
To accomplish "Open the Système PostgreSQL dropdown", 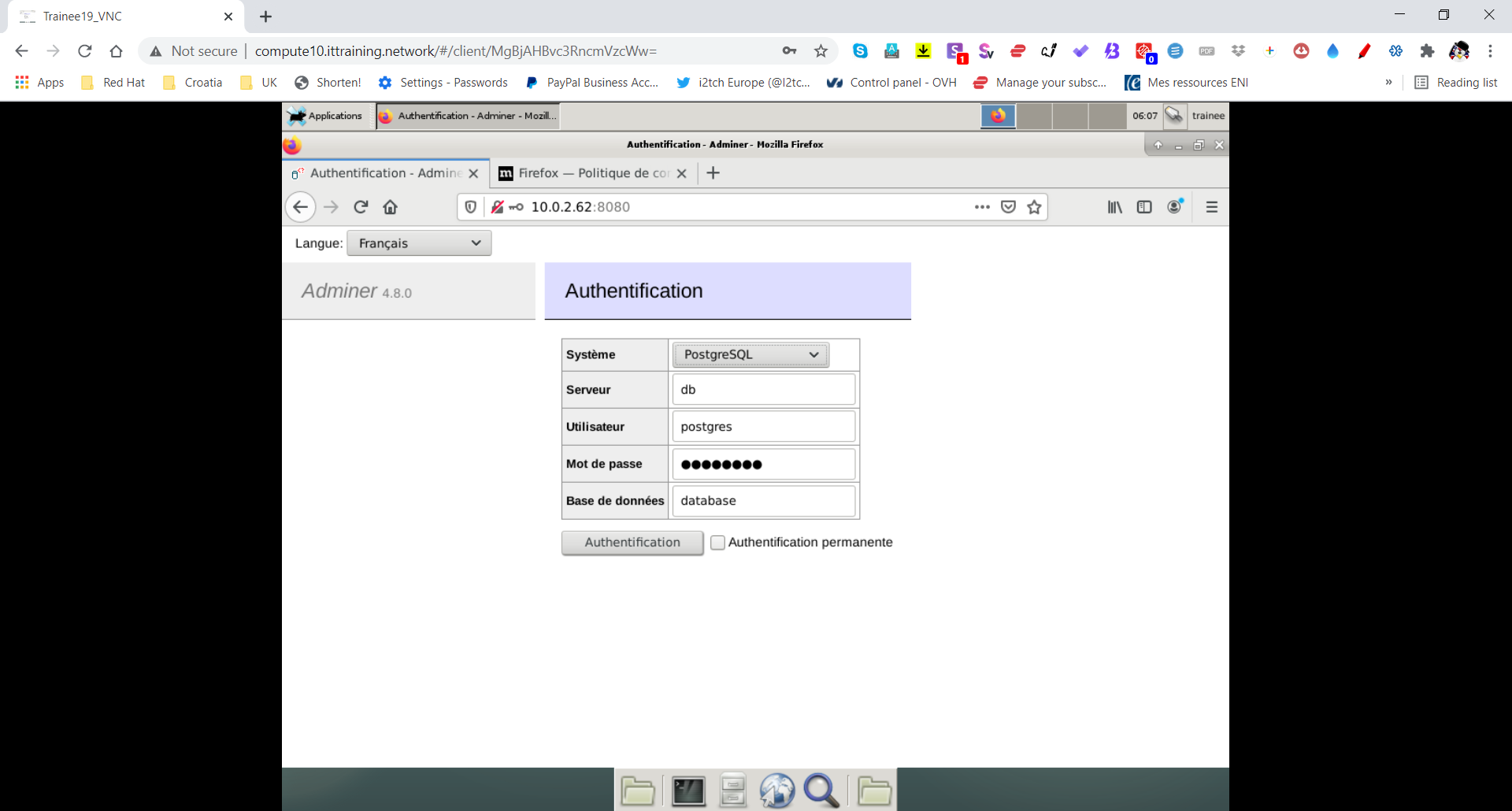I will point(750,355).
